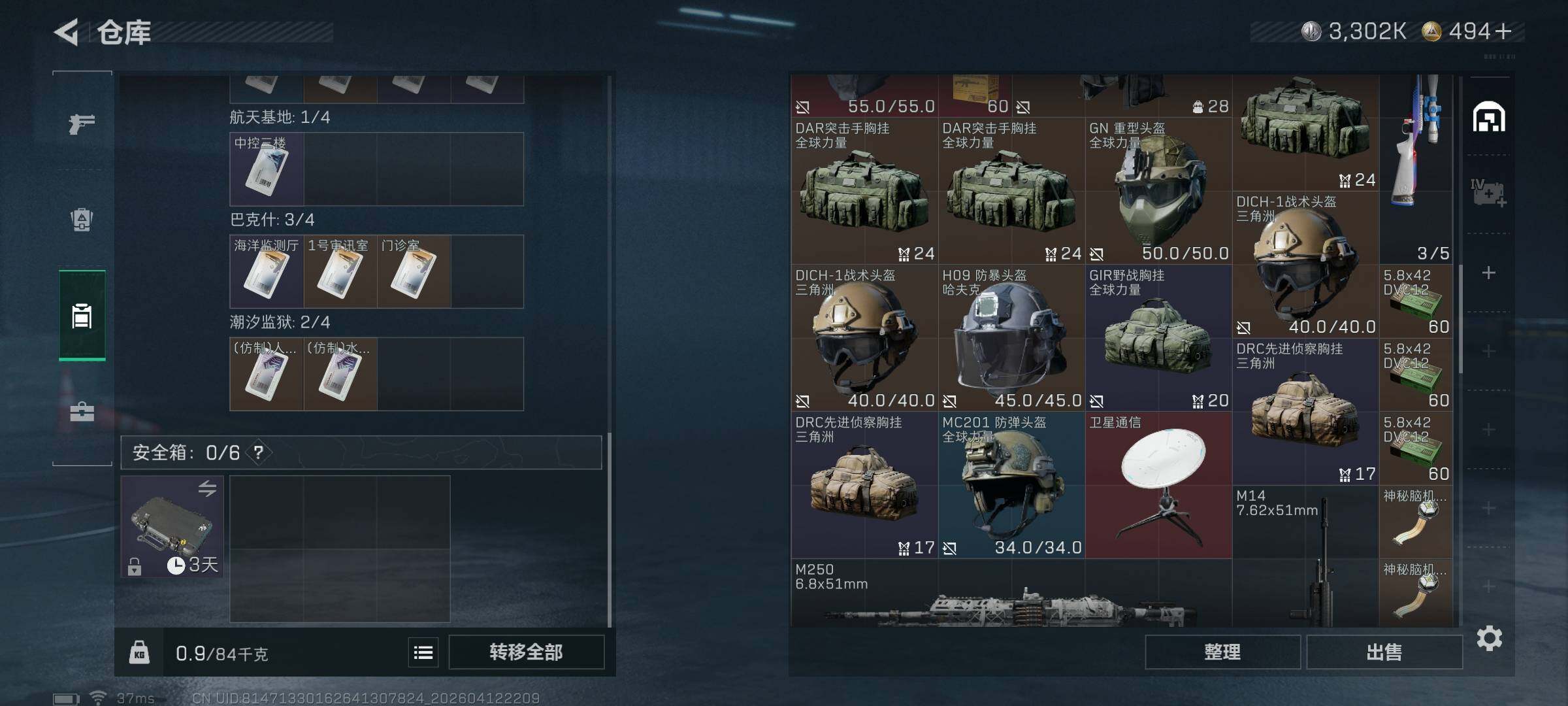Viewport: 1568px width, 706px height.
Task: Click the plus icon next to the 494 currency
Action: click(x=1503, y=31)
